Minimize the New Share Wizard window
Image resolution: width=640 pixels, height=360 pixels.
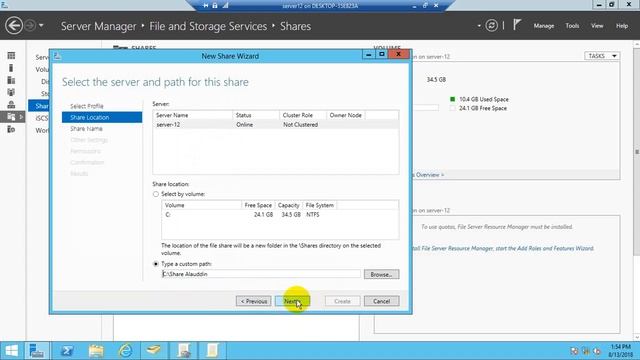369,54
